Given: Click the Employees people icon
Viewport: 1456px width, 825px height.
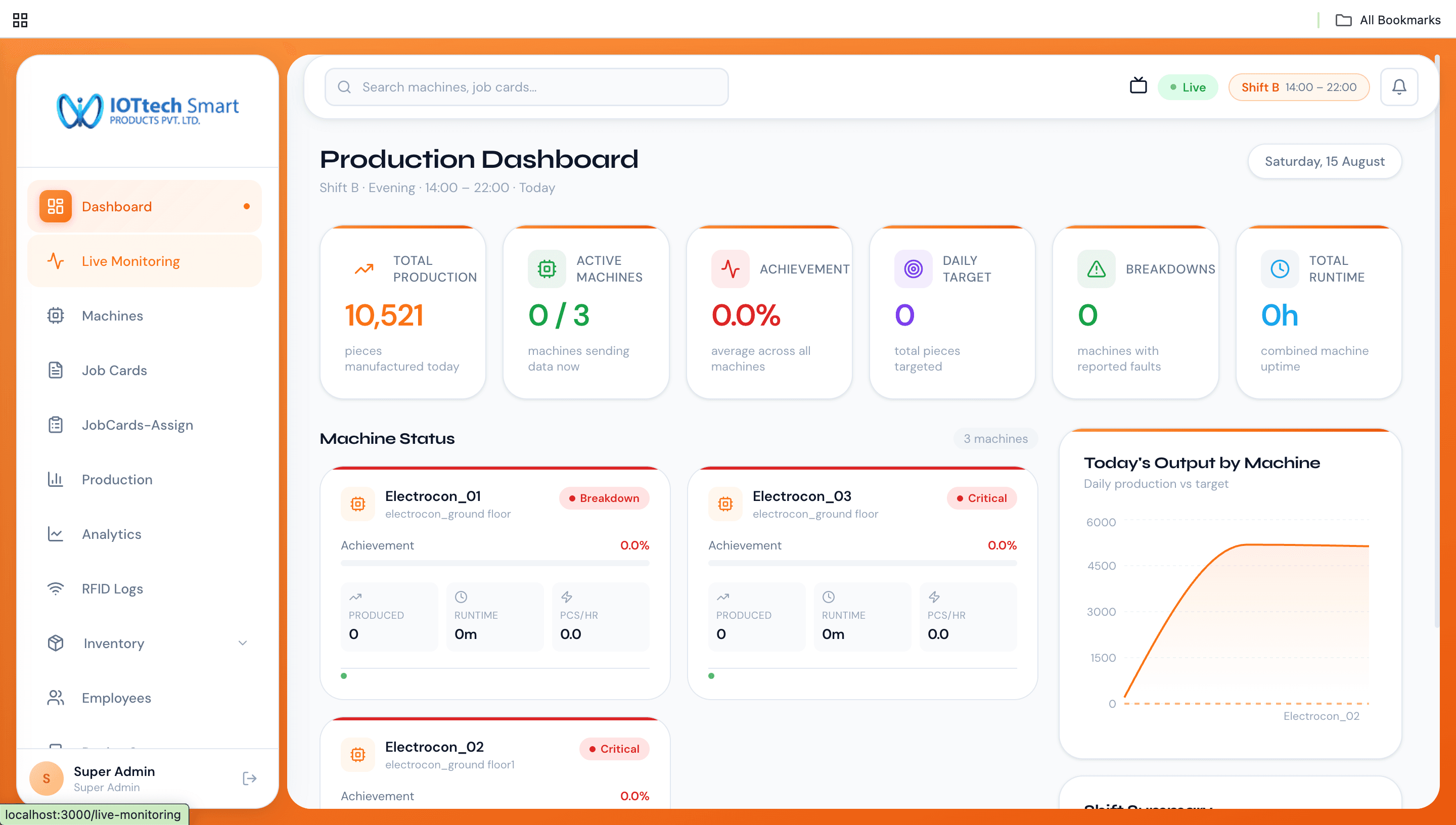Looking at the screenshot, I should (x=56, y=698).
